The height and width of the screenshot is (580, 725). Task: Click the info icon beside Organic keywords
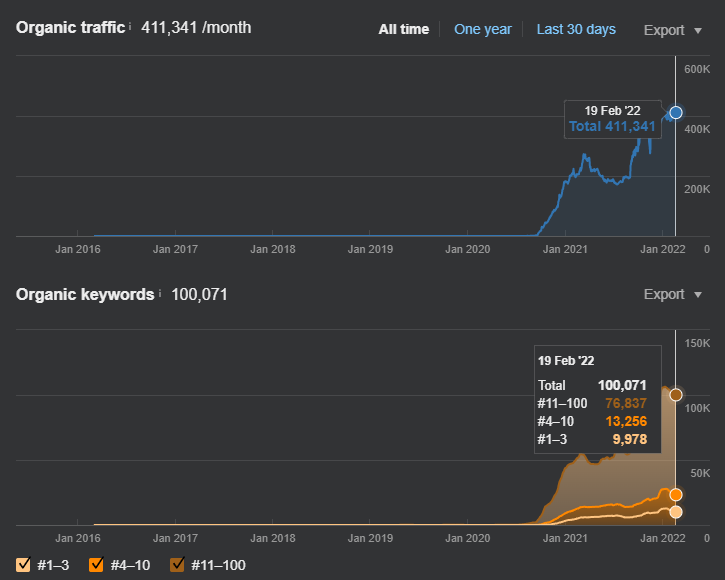tap(160, 293)
